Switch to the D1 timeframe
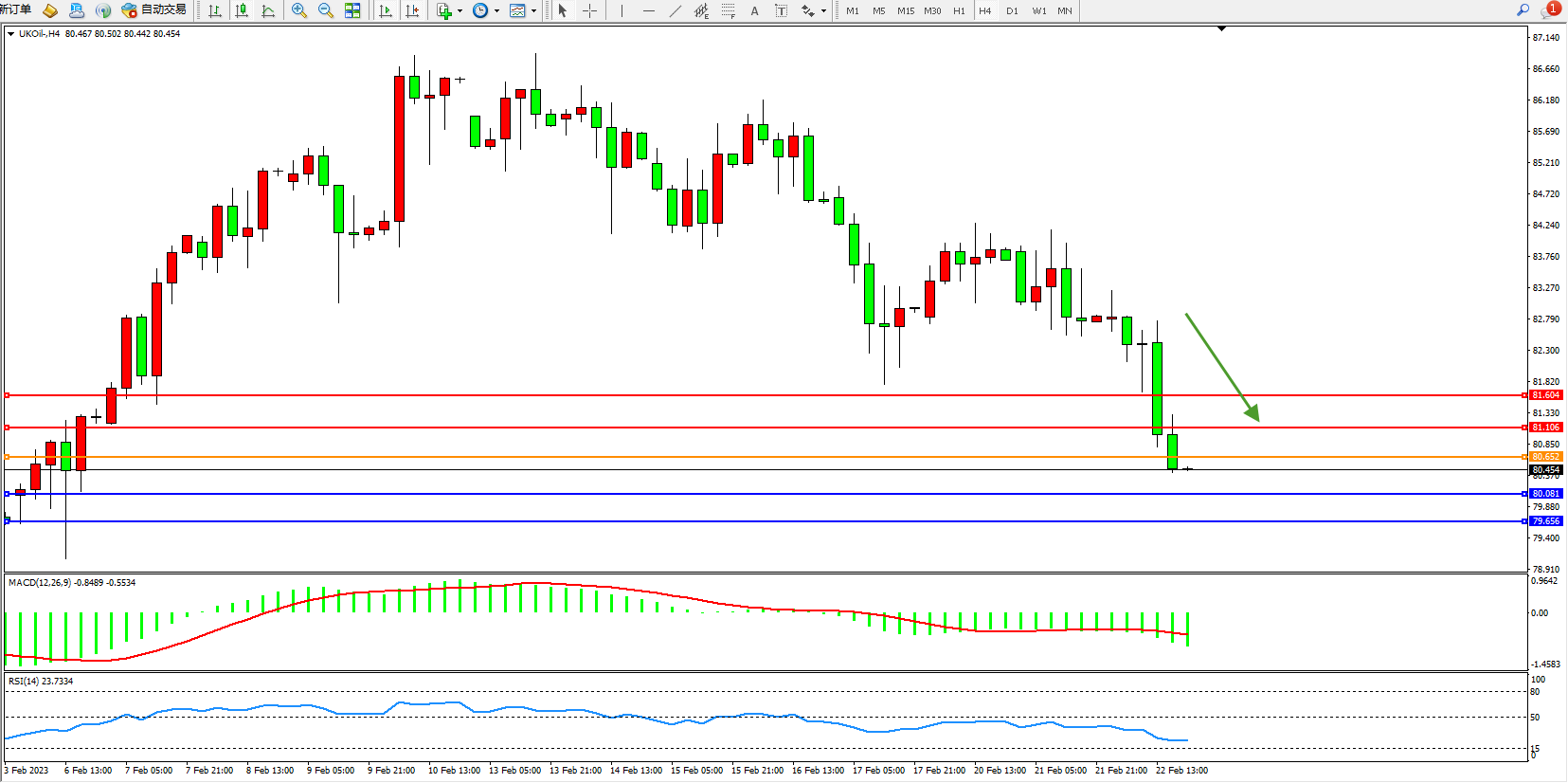This screenshot has height=783, width=1568. pyautogui.click(x=1012, y=10)
